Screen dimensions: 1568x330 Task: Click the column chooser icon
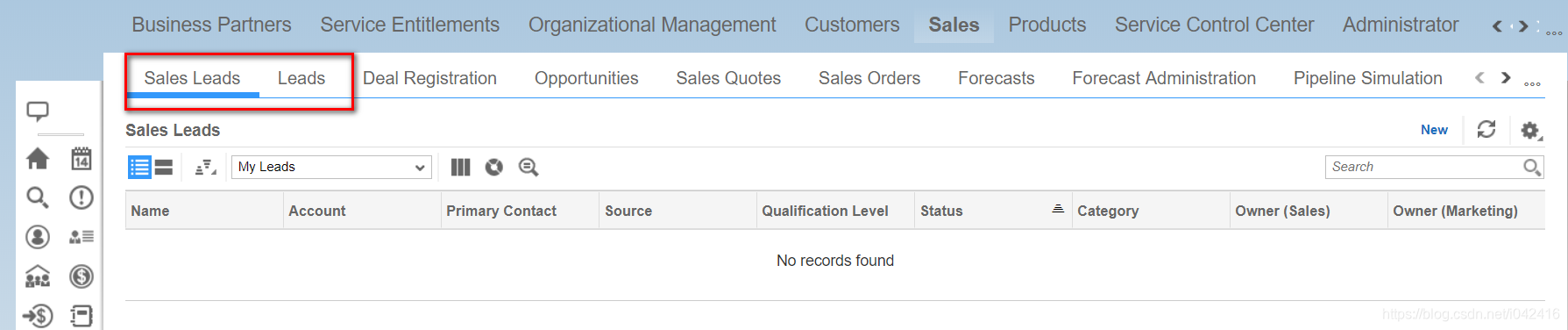460,167
